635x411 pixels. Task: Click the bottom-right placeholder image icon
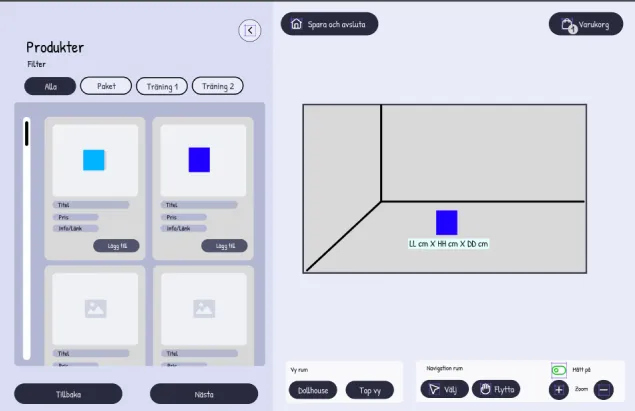pyautogui.click(x=204, y=309)
